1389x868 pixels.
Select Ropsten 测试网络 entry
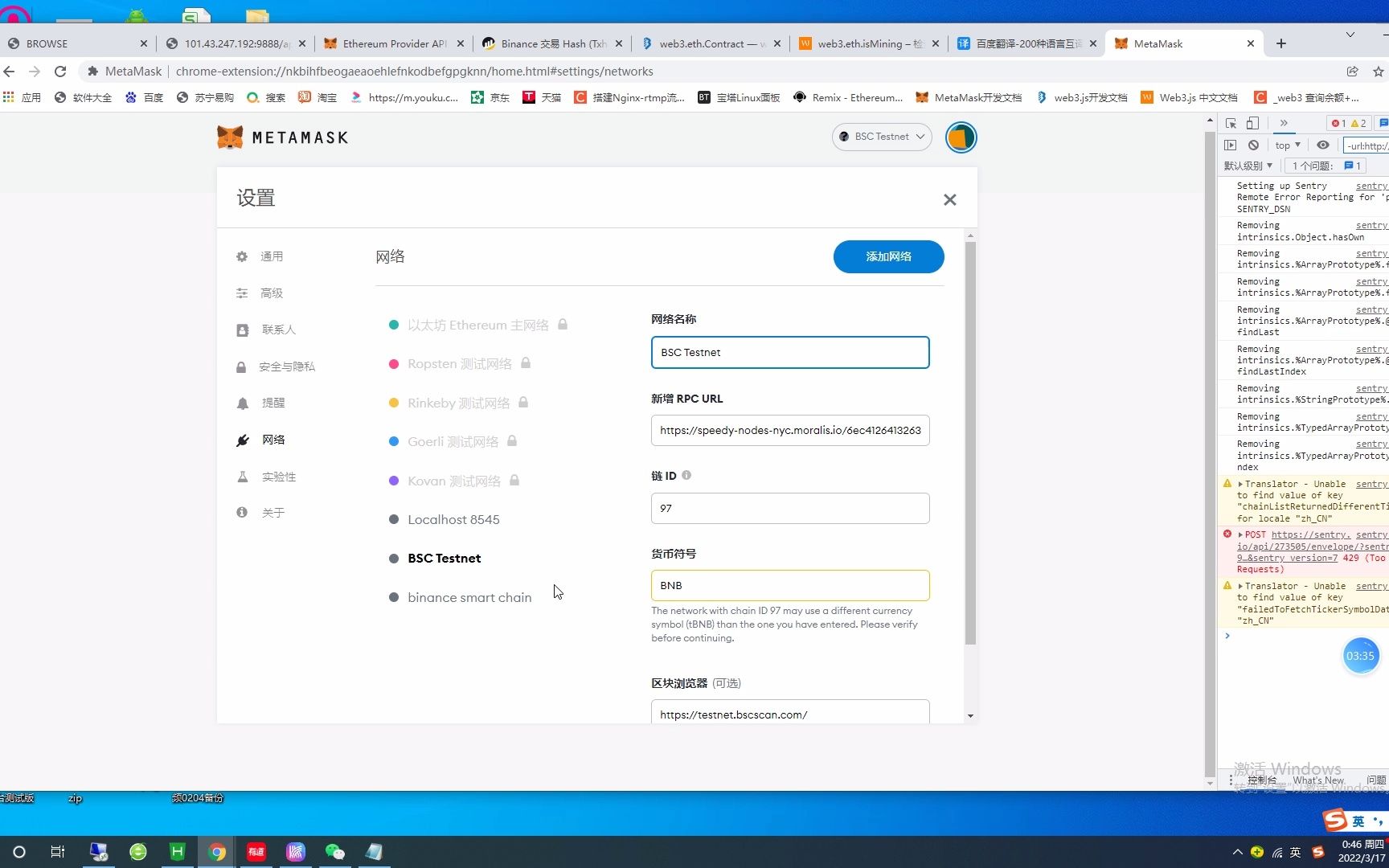point(459,363)
